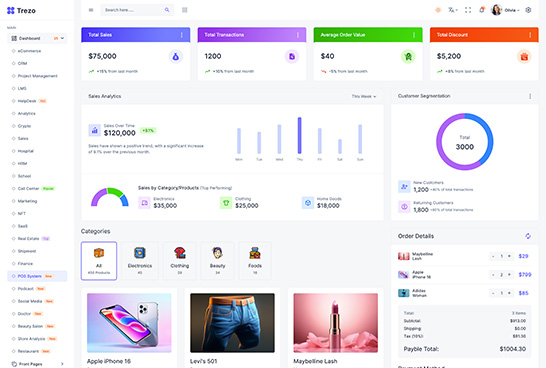Open the notifications bell icon
The image size is (546, 368).
pos(482,10)
